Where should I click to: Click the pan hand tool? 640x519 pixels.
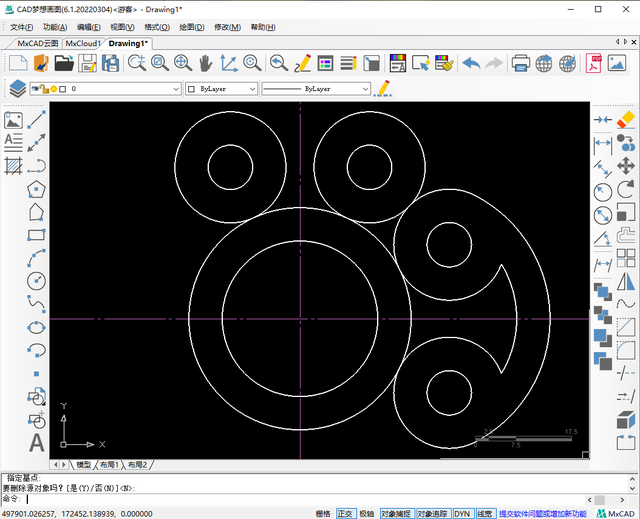(206, 64)
